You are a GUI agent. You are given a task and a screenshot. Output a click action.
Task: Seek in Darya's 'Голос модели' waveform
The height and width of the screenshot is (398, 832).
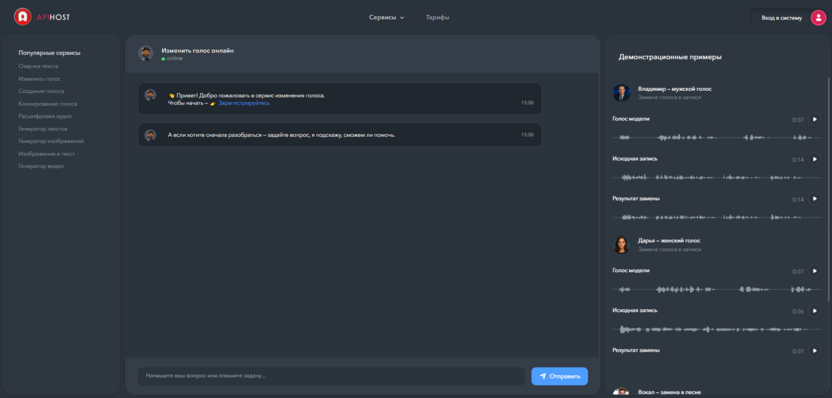pos(716,289)
